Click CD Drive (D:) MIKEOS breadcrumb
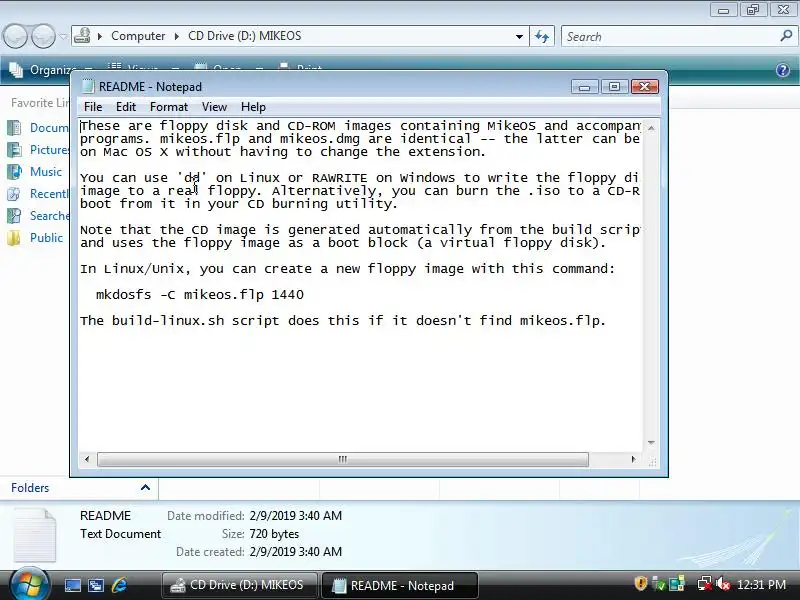This screenshot has height=600, width=800. tap(244, 36)
